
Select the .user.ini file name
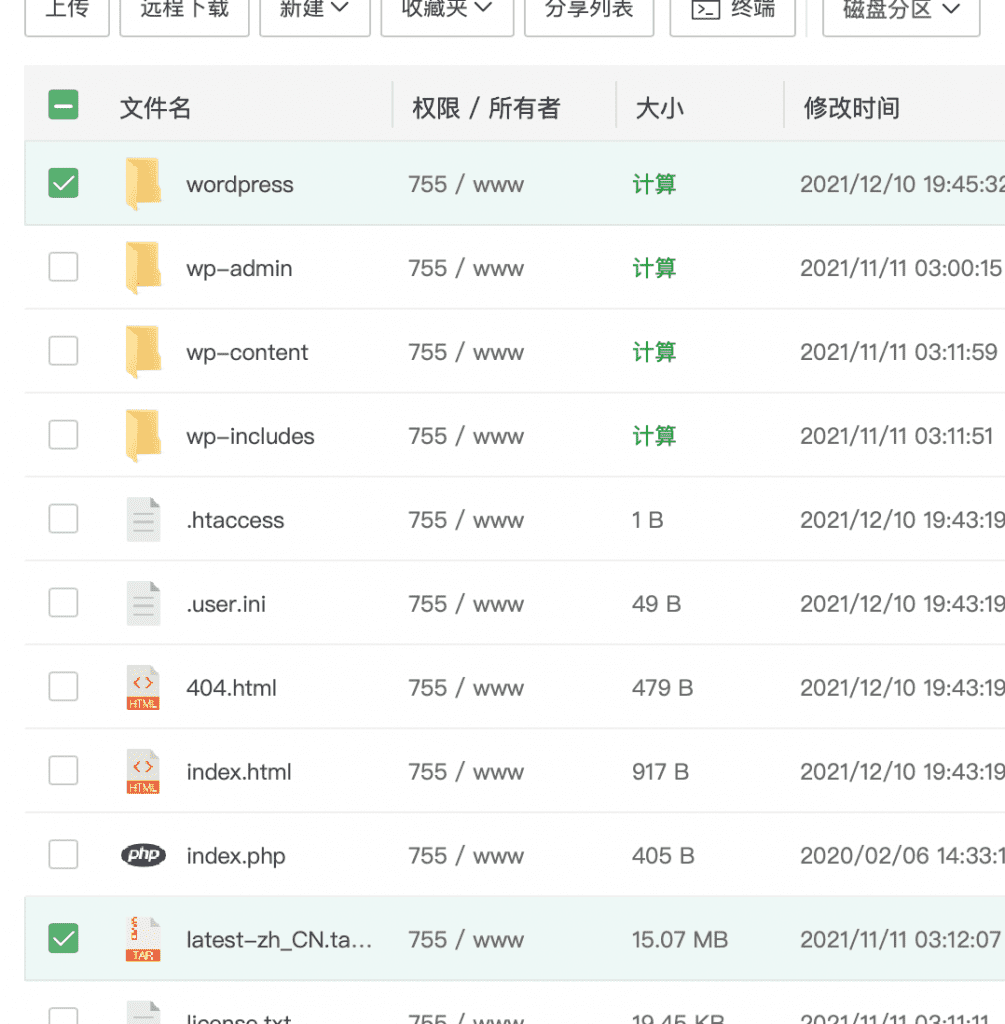(x=226, y=604)
